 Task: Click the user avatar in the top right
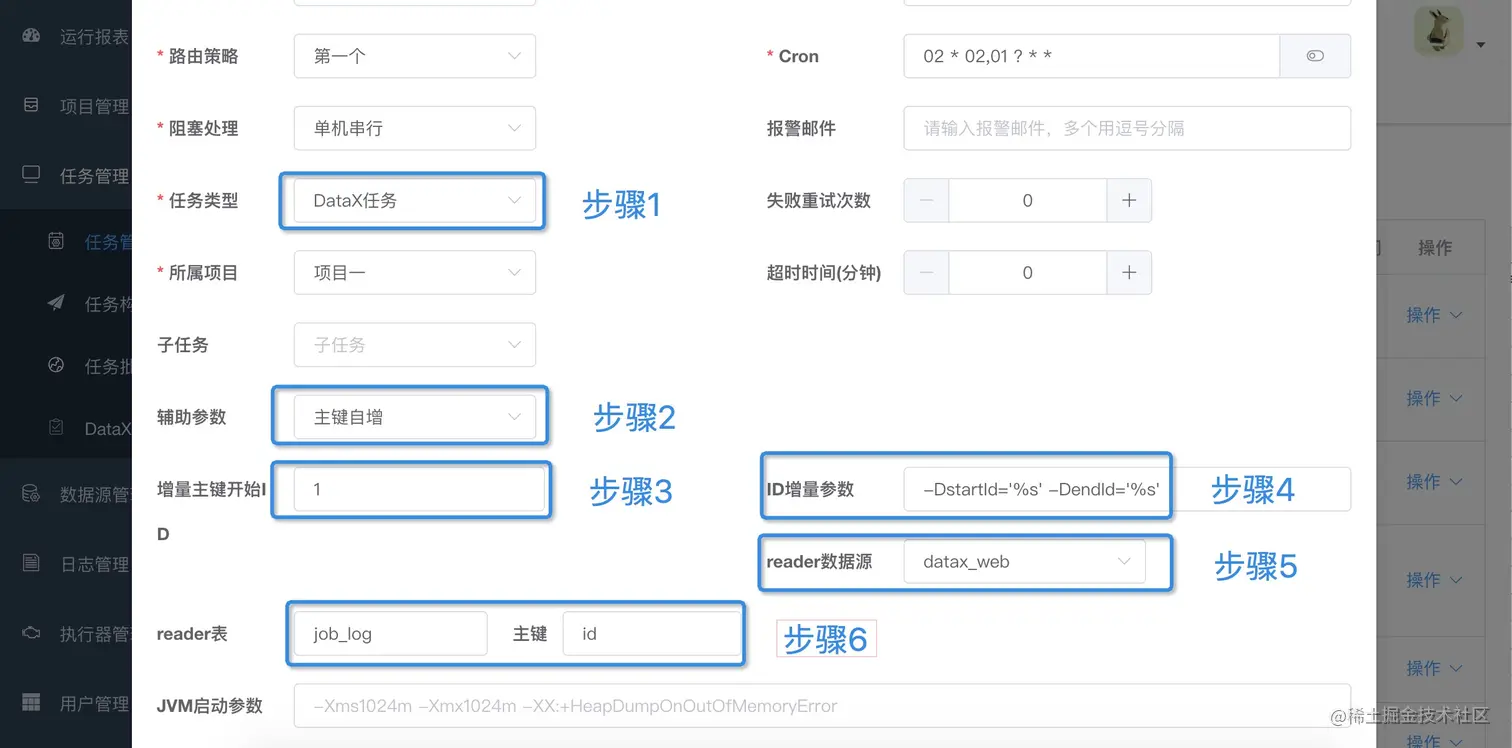point(1438,32)
